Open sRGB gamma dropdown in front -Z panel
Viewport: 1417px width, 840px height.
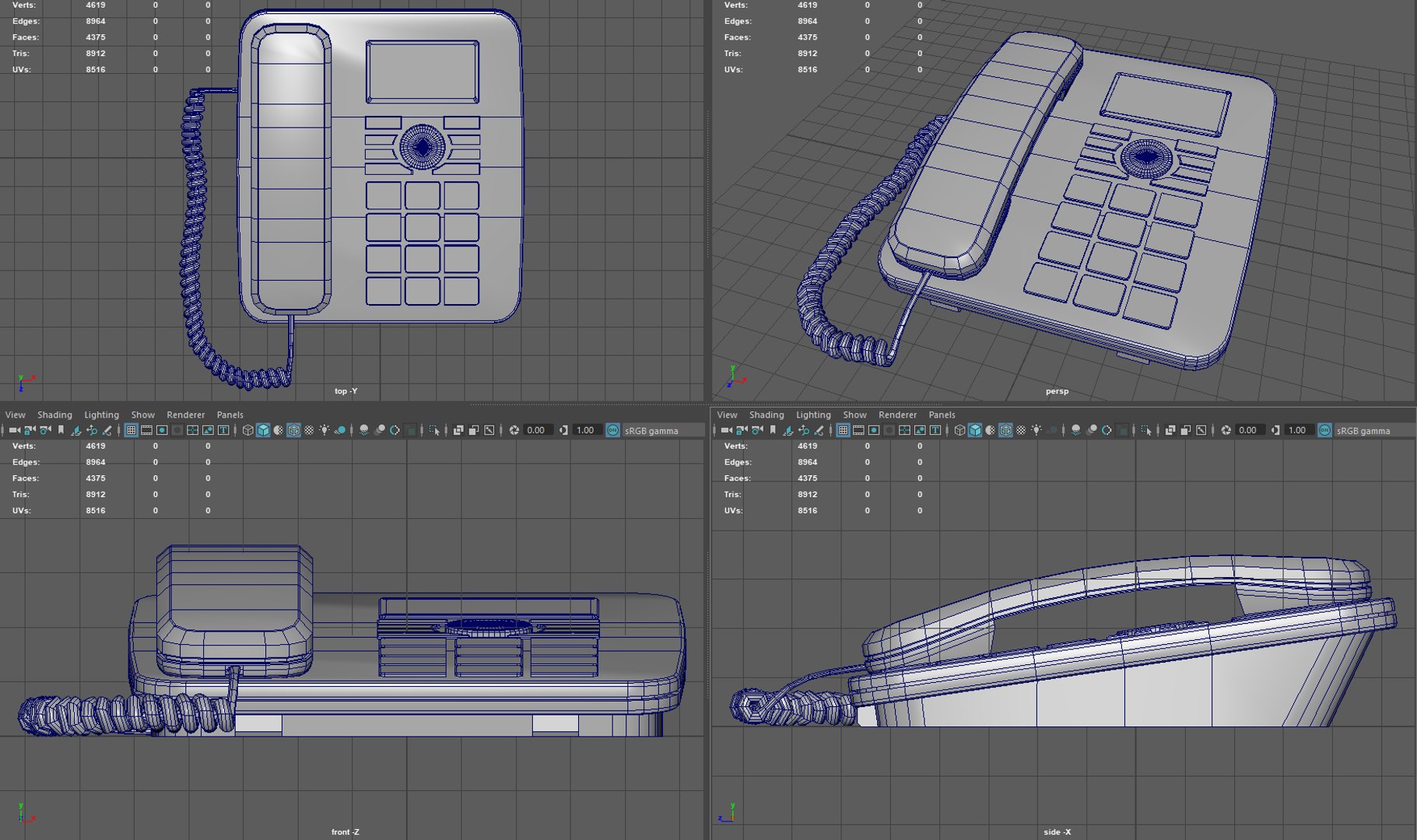(x=663, y=430)
